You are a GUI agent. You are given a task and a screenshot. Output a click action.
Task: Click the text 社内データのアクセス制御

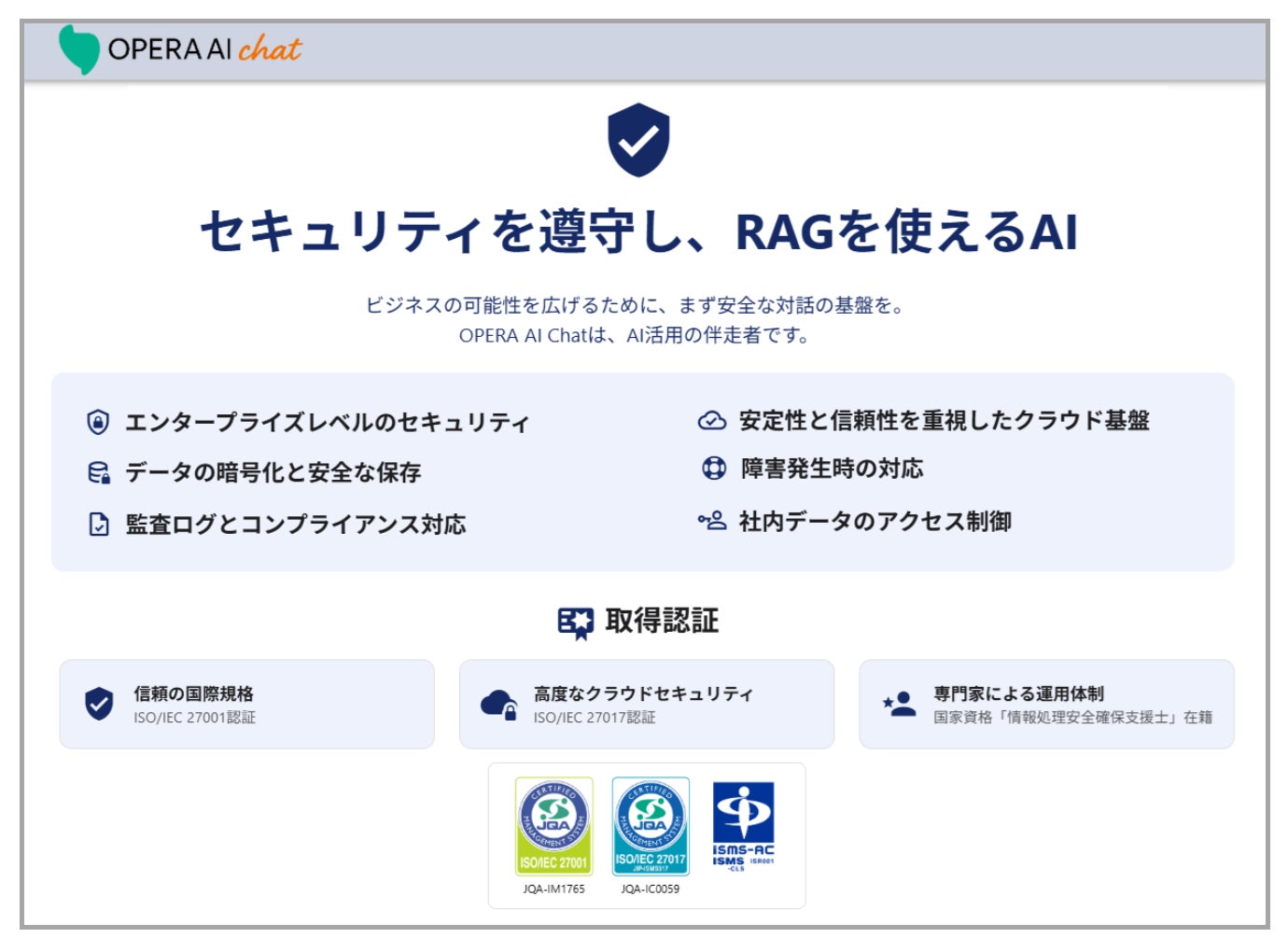coord(875,521)
